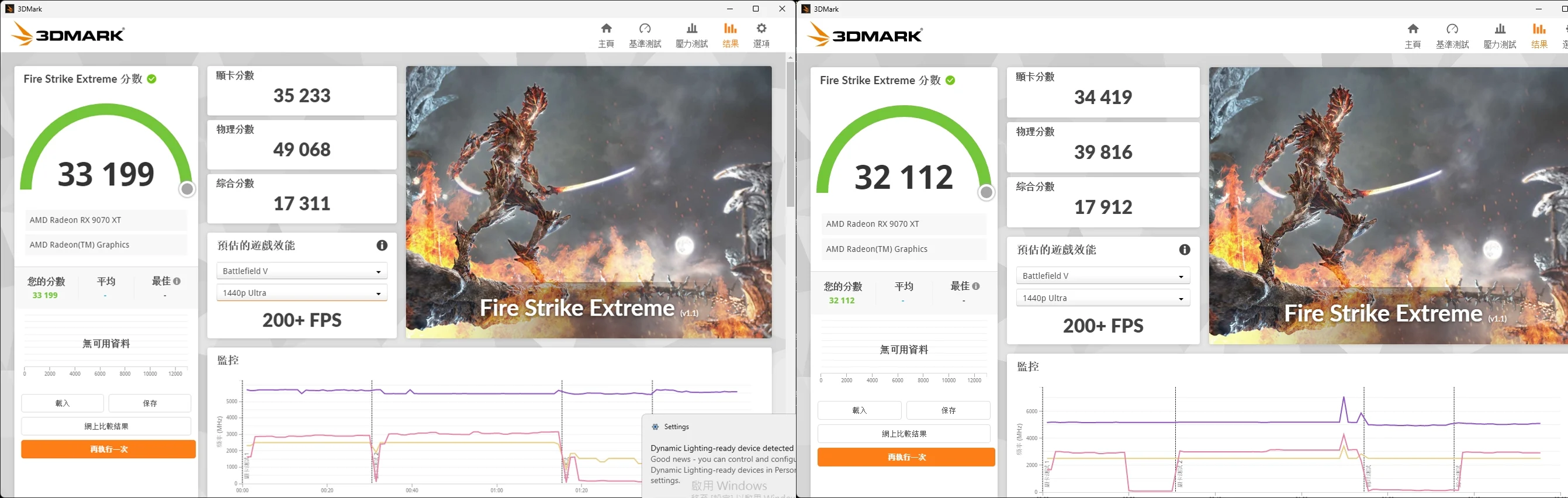Screen dimensions: 1568x498
Task: Expand 1440p Ultra dropdown in left window
Action: click(x=302, y=293)
